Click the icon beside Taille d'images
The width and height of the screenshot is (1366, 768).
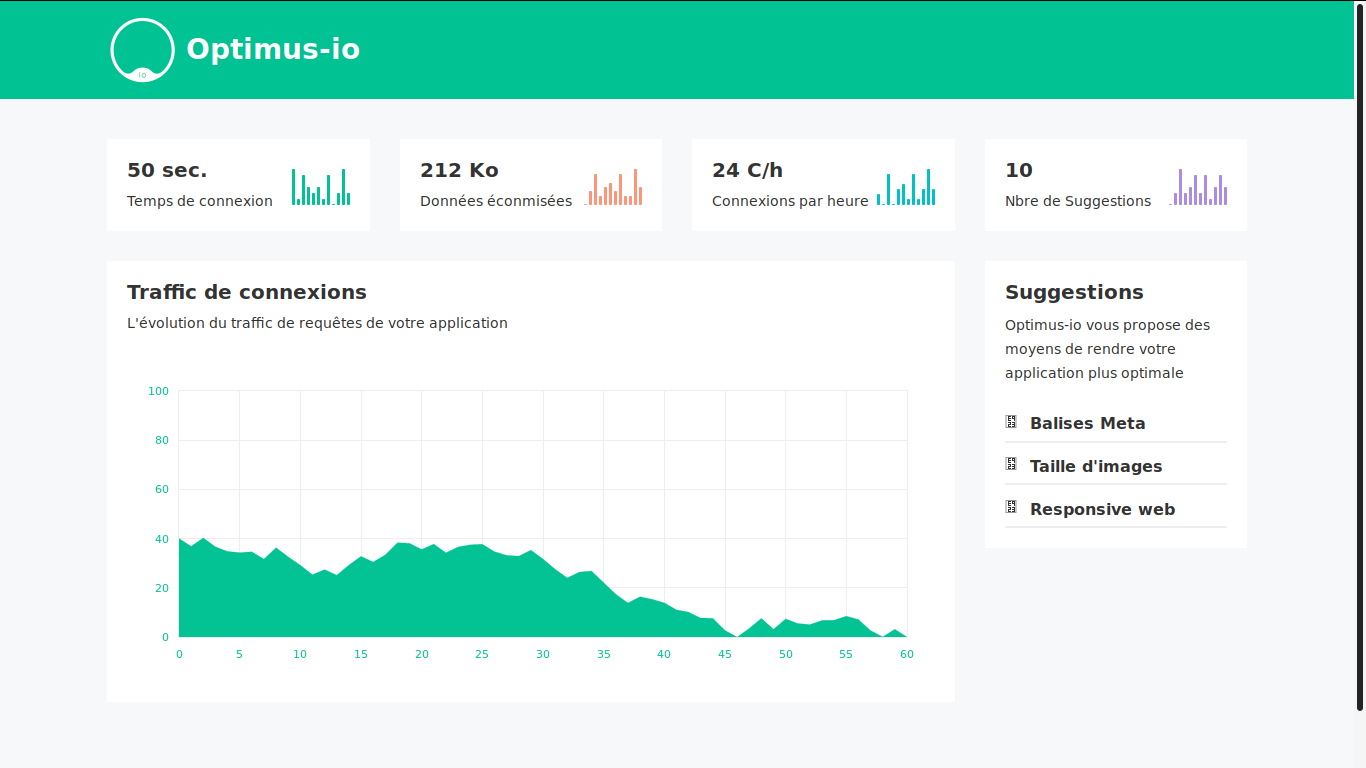click(1011, 465)
